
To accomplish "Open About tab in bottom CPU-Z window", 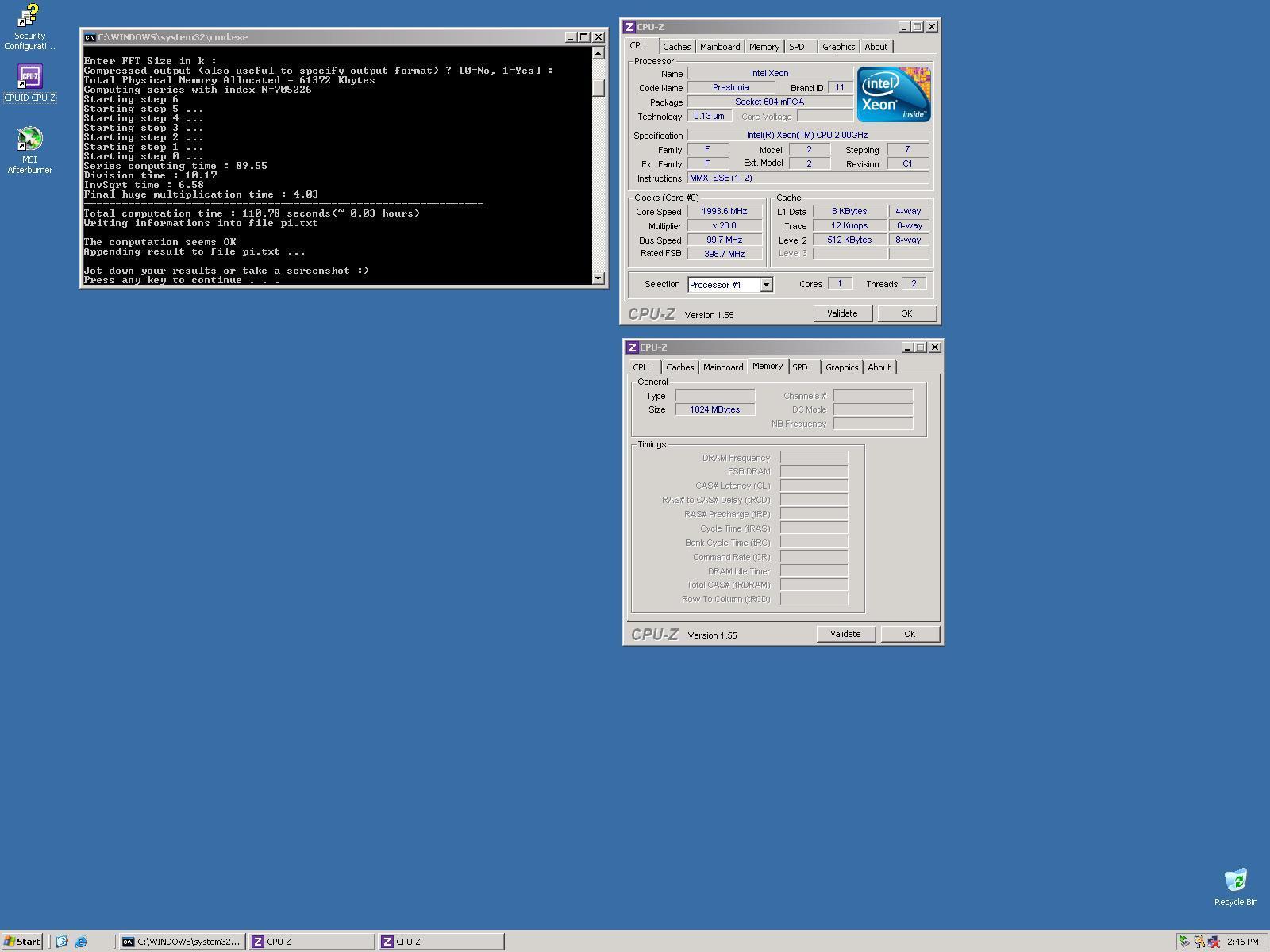I will coord(879,367).
